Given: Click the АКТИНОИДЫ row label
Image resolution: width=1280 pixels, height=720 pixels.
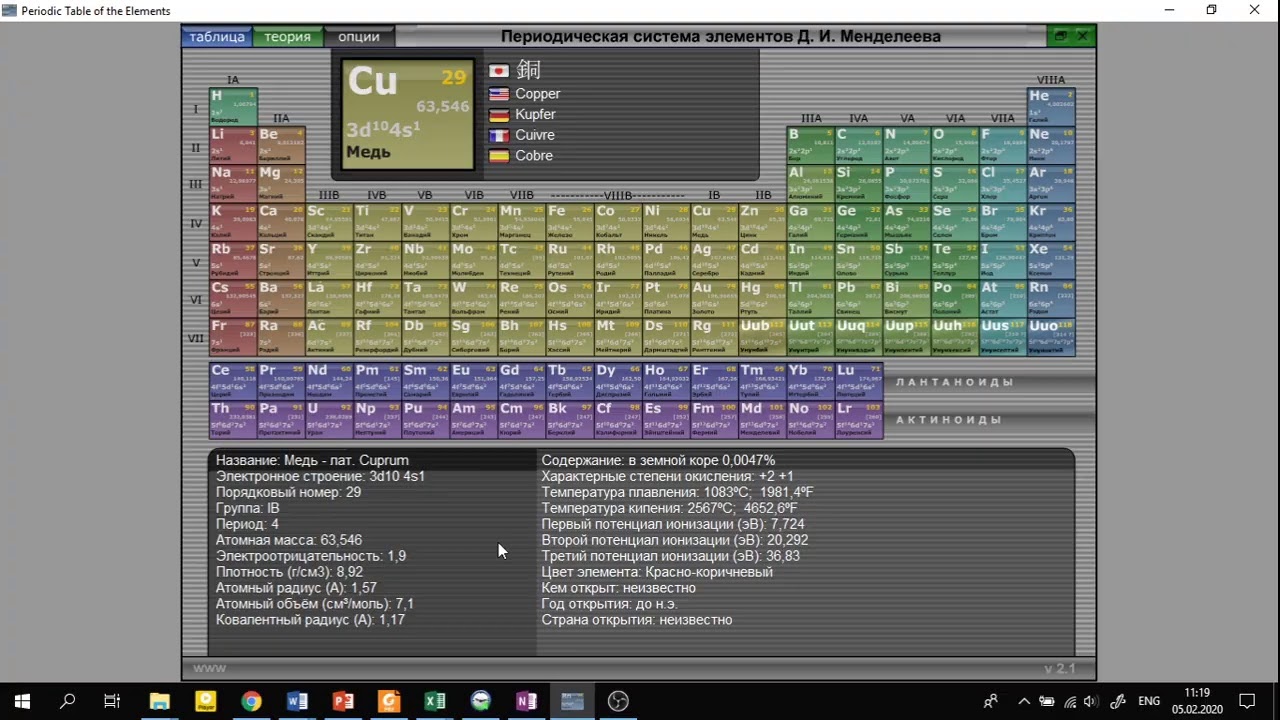Looking at the screenshot, I should click(x=948, y=420).
